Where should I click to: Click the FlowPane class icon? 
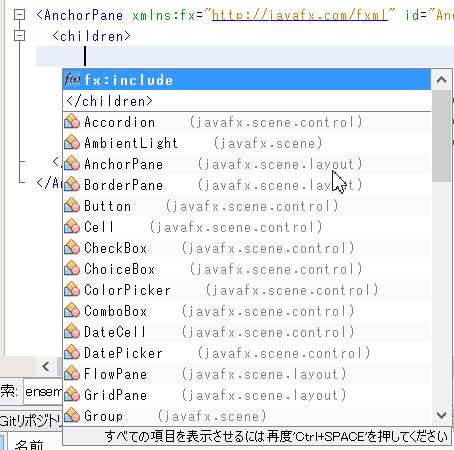[72, 374]
